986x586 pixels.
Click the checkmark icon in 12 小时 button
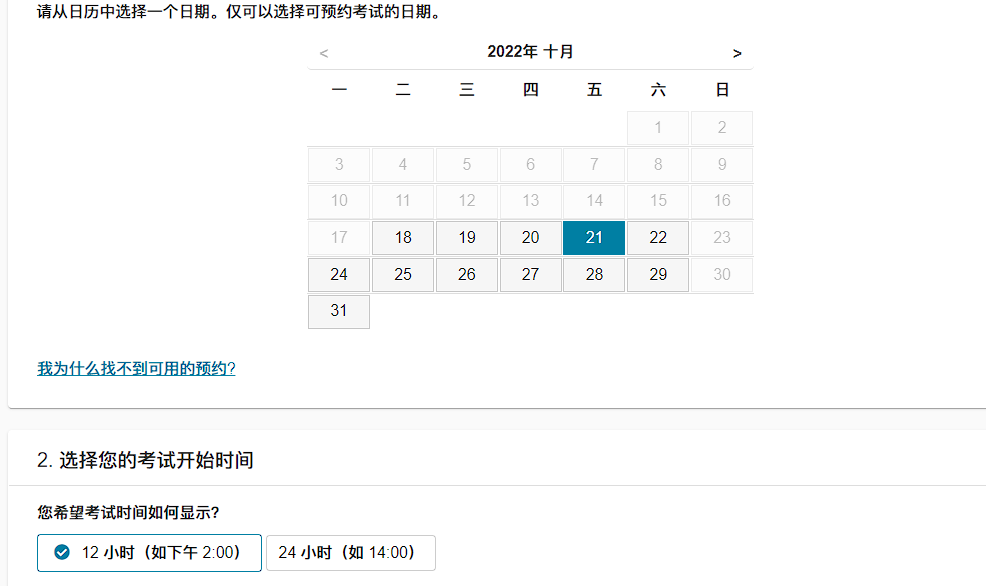pyautogui.click(x=62, y=552)
